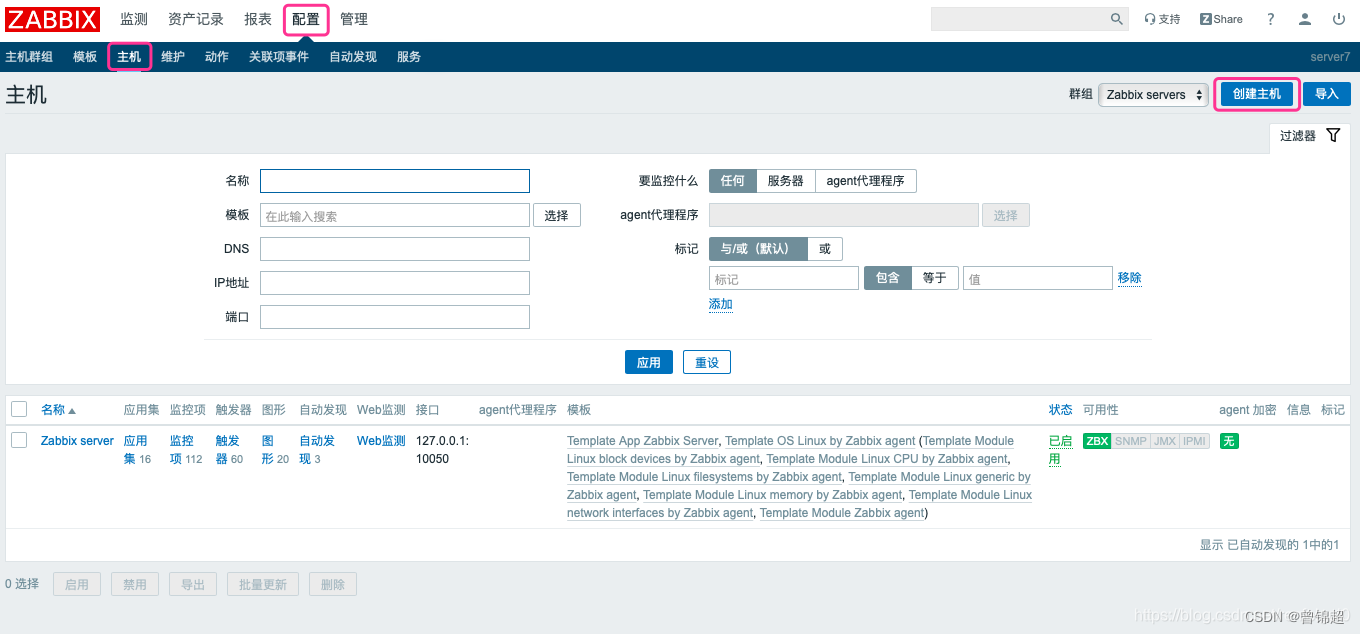1360x634 pixels.
Task: Open the 群组 Zabbix servers dropdown
Action: [1153, 95]
